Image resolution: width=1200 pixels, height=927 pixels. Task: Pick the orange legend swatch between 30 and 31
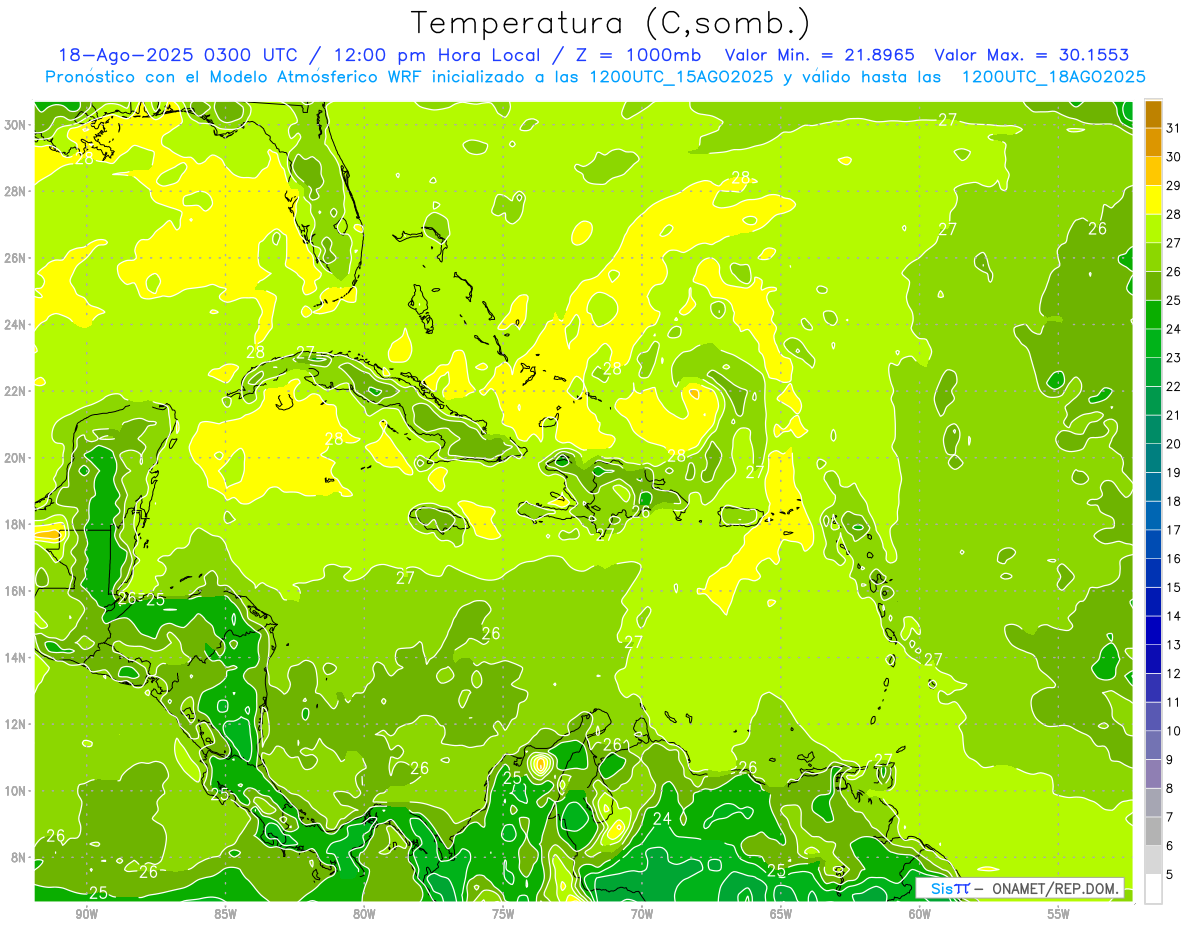point(1153,143)
